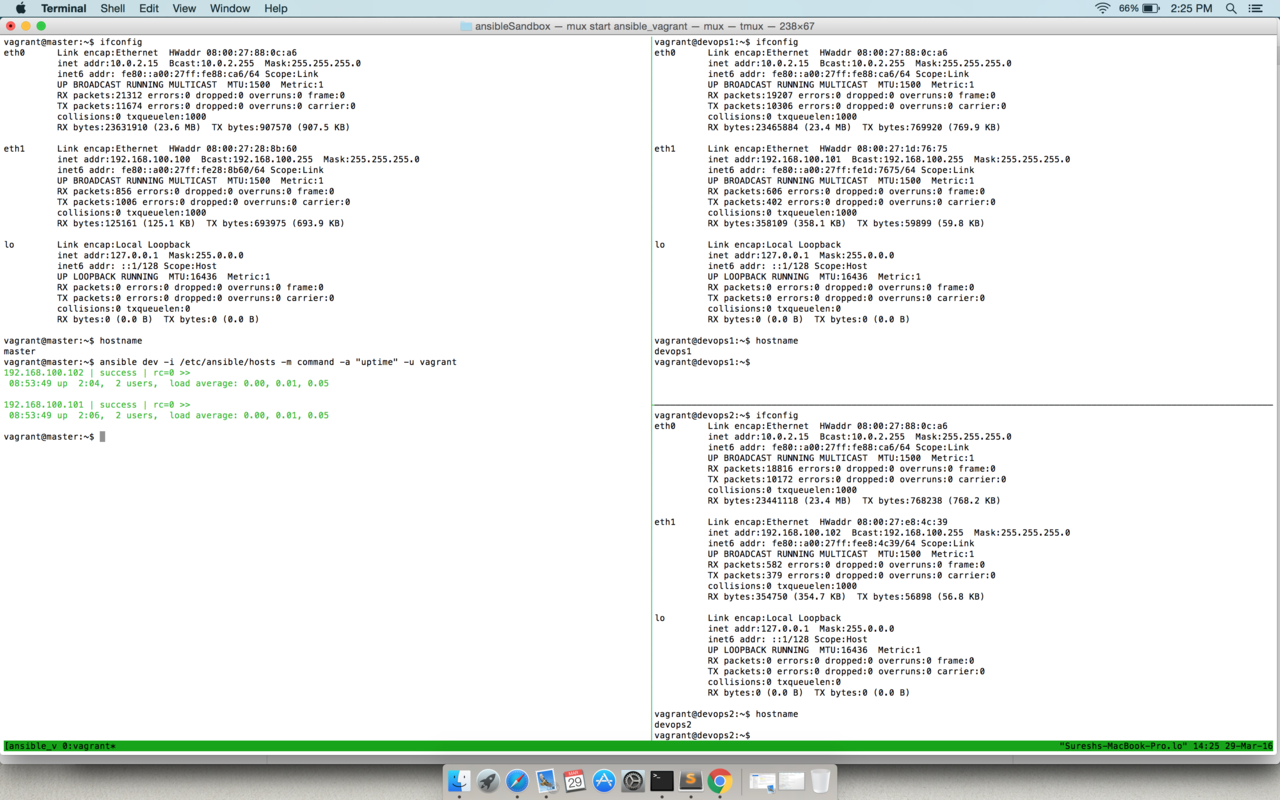Click the ansibleSandbox folder icon in title bar
The width and height of the screenshot is (1280, 800).
466,26
